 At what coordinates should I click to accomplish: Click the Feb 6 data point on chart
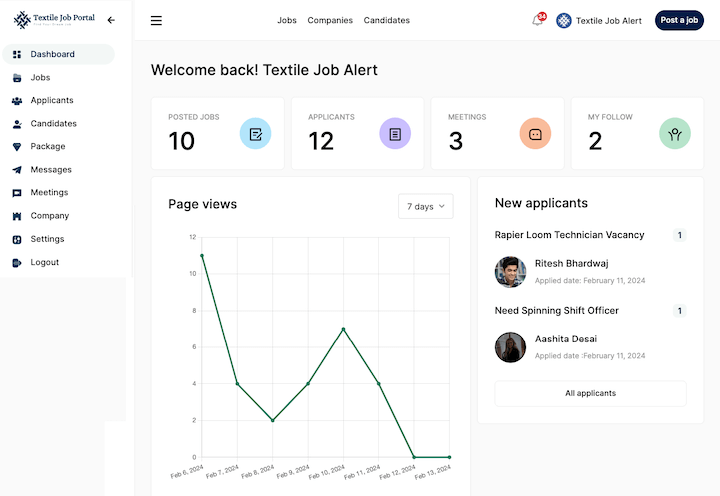pos(202,256)
